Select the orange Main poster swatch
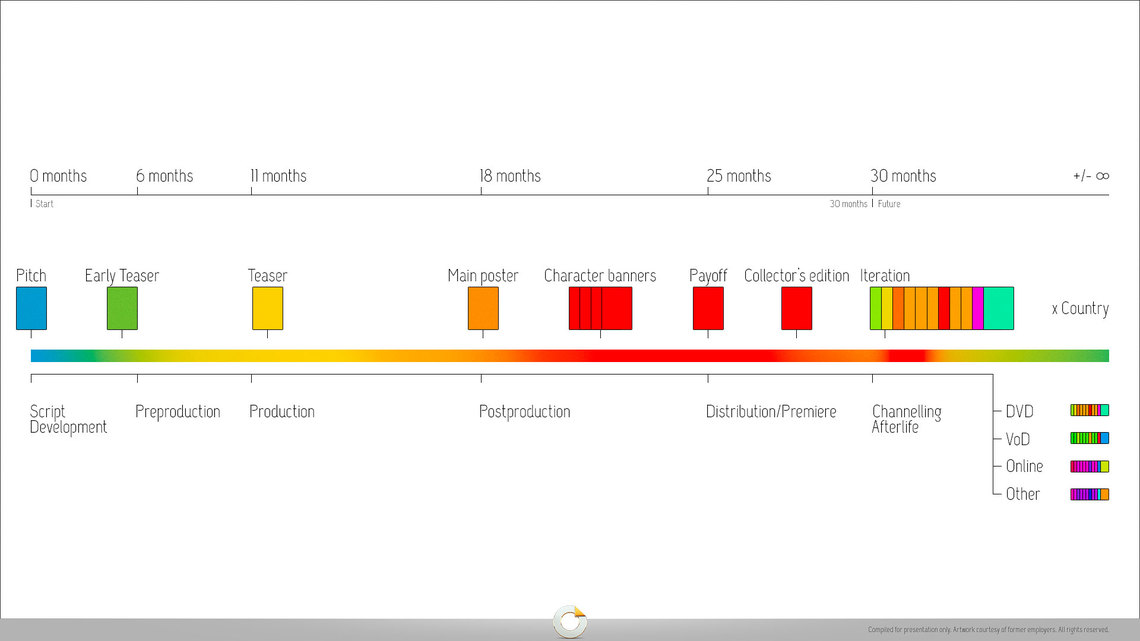Image resolution: width=1140 pixels, height=641 pixels. pos(483,308)
